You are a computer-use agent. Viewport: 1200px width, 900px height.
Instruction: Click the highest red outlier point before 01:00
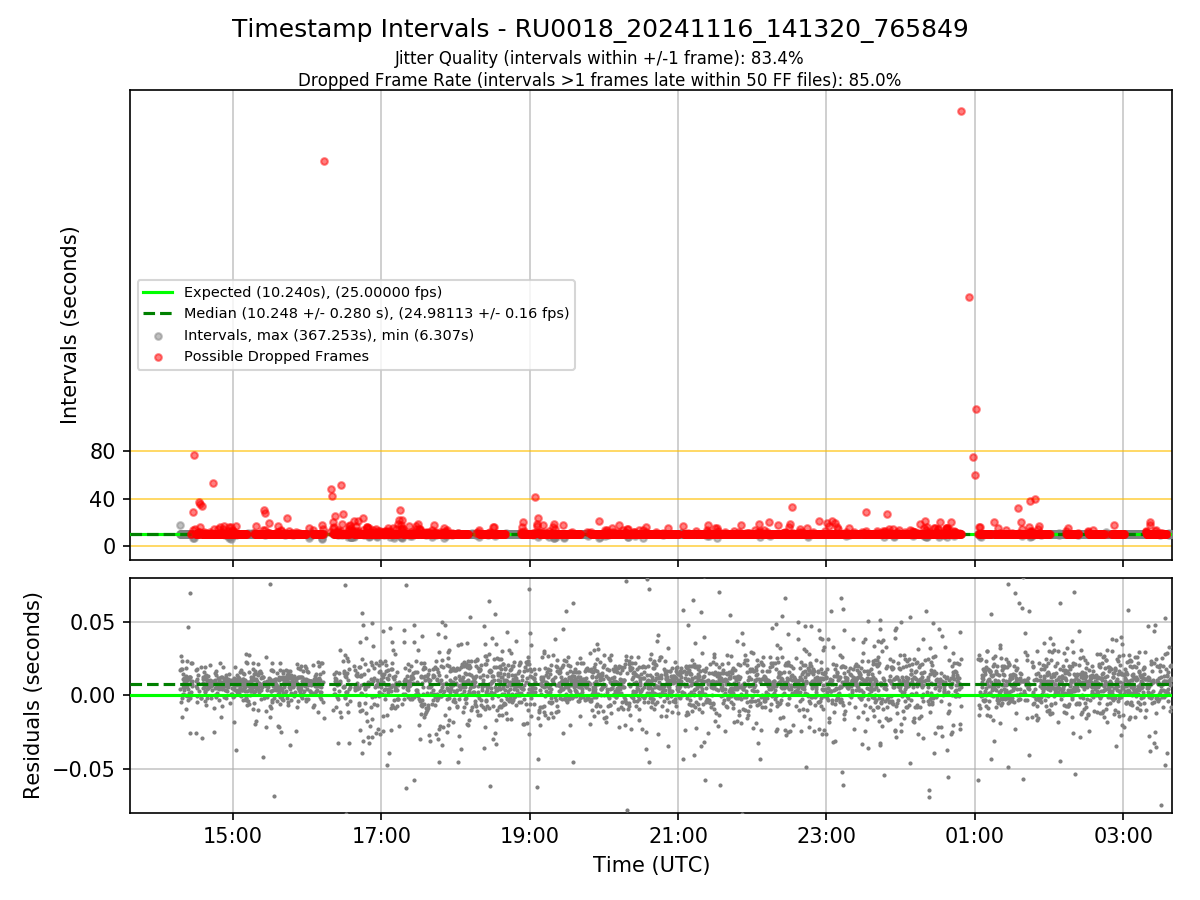pyautogui.click(x=961, y=111)
